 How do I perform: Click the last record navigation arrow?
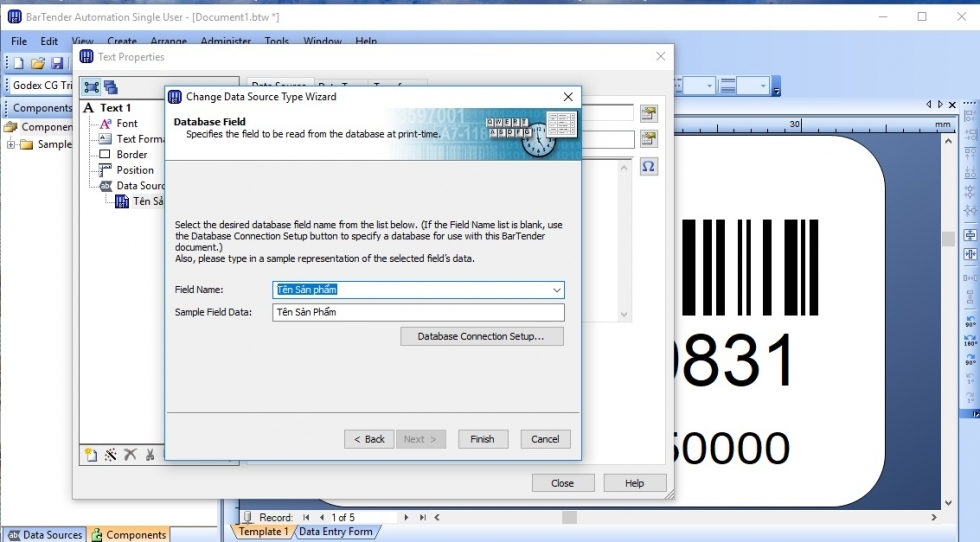pyautogui.click(x=422, y=517)
